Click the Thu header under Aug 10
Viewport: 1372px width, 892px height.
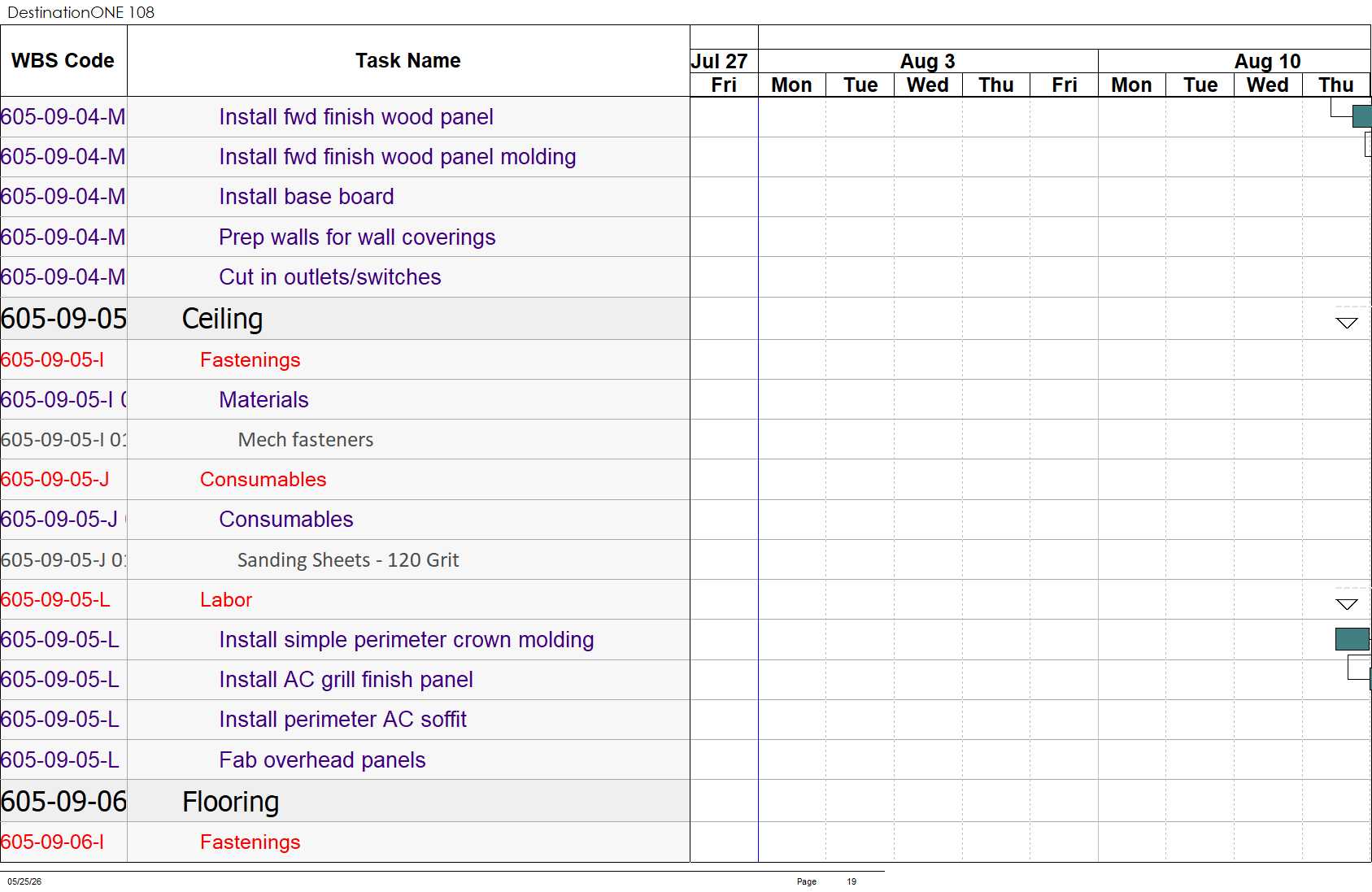[1336, 85]
